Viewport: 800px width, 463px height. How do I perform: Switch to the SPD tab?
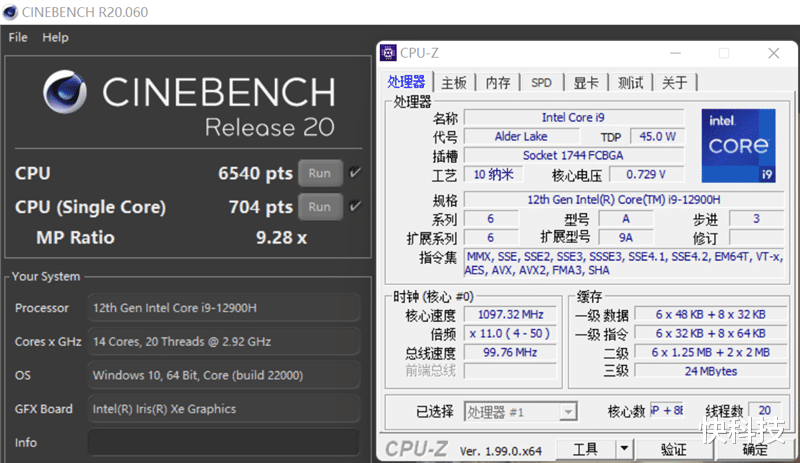click(541, 83)
